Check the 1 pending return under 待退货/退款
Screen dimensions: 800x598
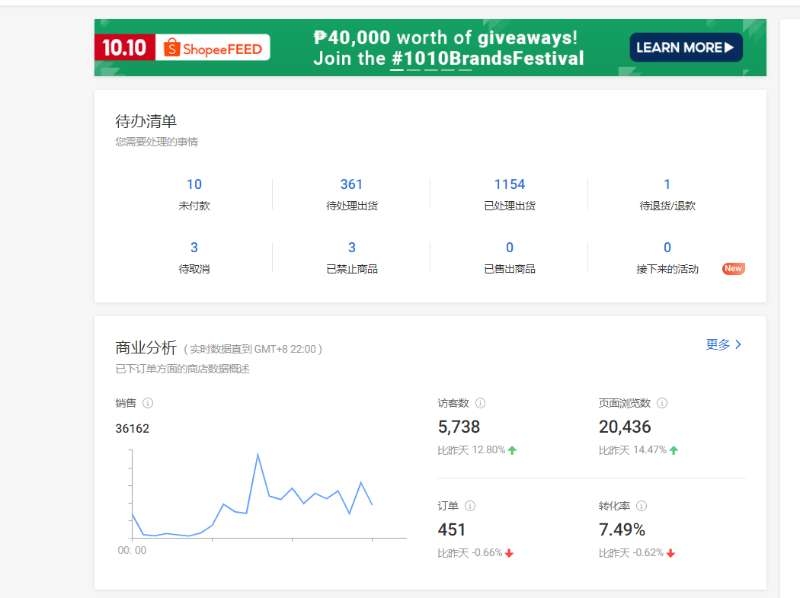(x=666, y=184)
